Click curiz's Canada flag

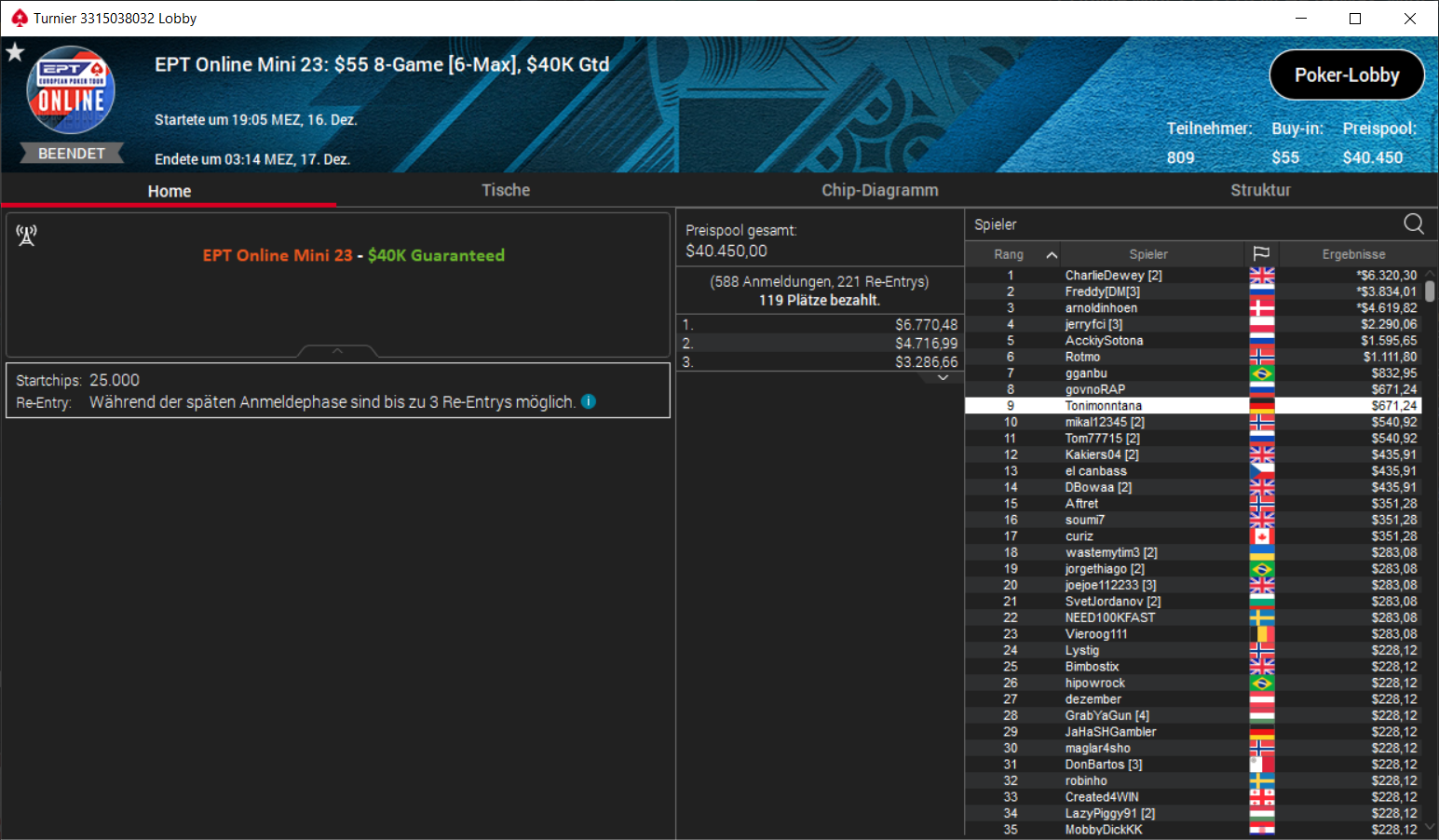[1262, 536]
